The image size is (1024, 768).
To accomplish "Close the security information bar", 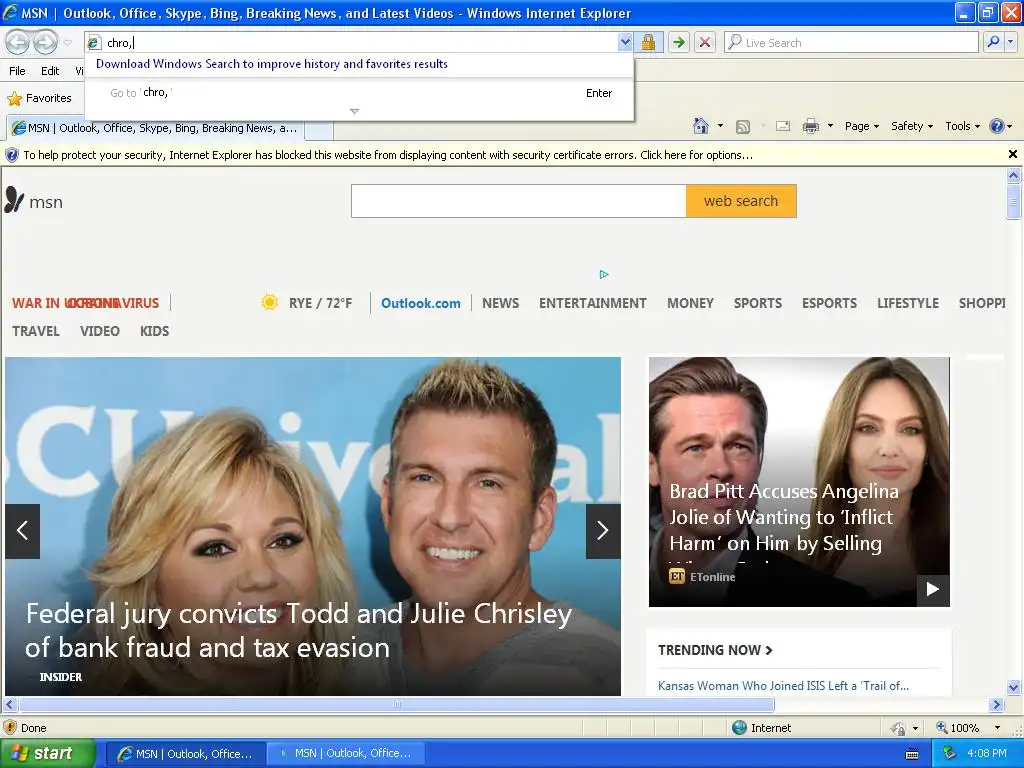I will 1012,154.
